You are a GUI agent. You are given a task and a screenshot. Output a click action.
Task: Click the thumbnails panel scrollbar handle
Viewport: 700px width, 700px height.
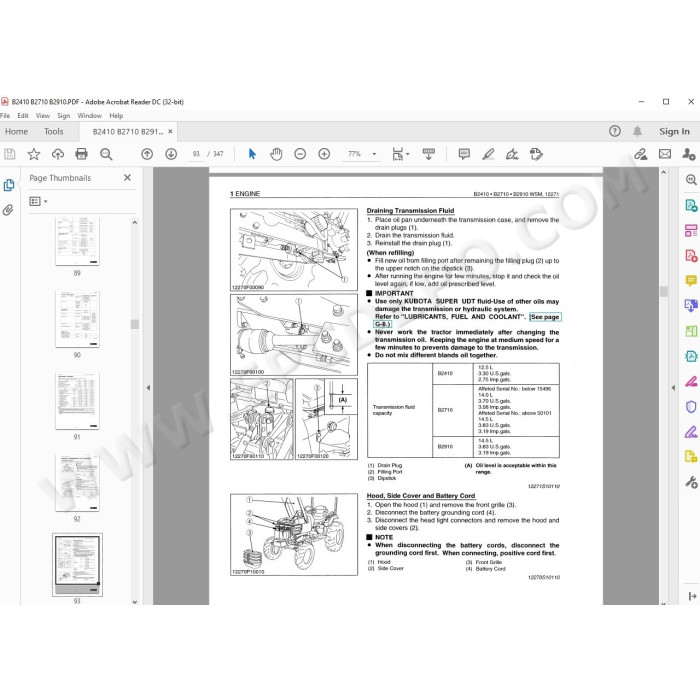pyautogui.click(x=135, y=325)
